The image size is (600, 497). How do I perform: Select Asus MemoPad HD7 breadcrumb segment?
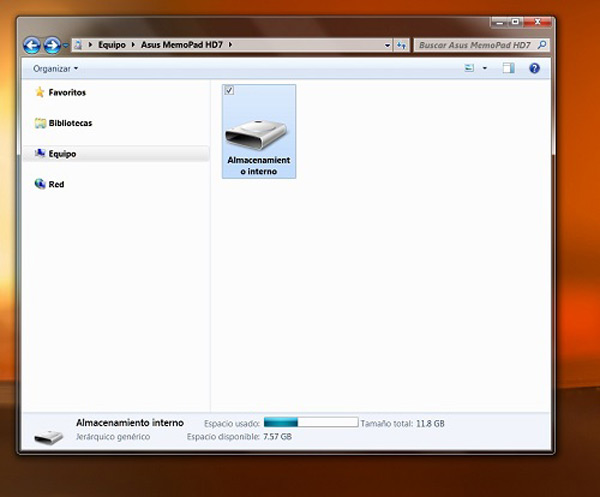(x=182, y=45)
